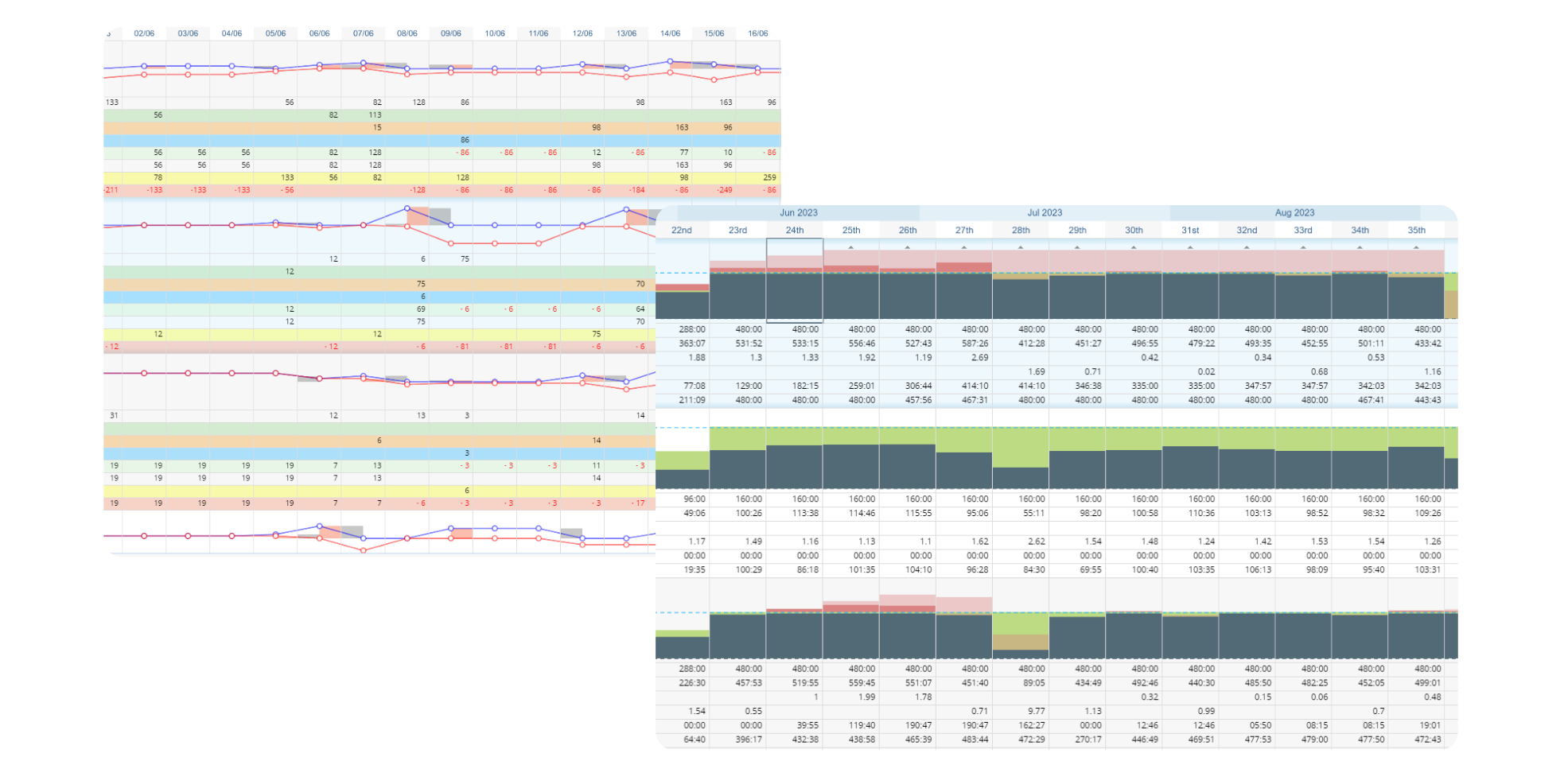The height and width of the screenshot is (765, 1568).
Task: Click the up arrow in the 35th week column
Action: pos(1416,247)
